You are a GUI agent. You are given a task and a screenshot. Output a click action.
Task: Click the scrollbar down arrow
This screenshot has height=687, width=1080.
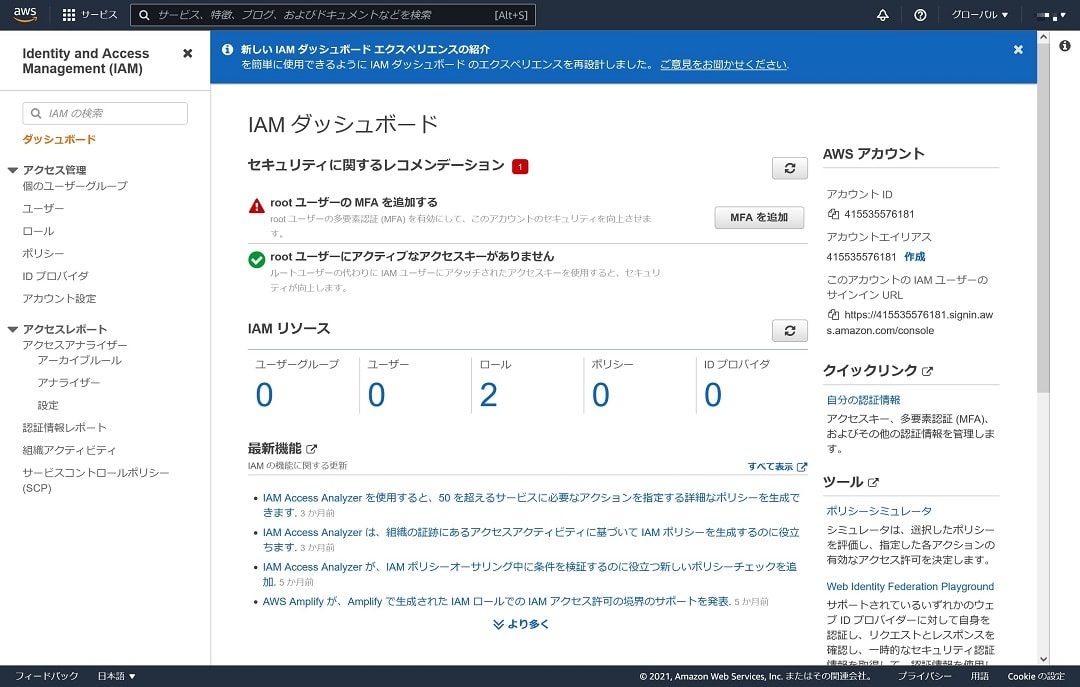(1043, 659)
